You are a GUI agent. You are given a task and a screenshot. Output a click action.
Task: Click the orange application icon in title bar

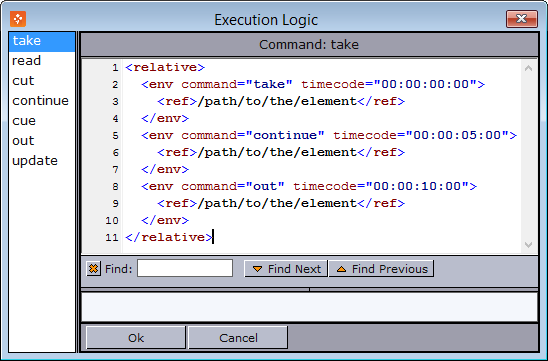click(18, 19)
